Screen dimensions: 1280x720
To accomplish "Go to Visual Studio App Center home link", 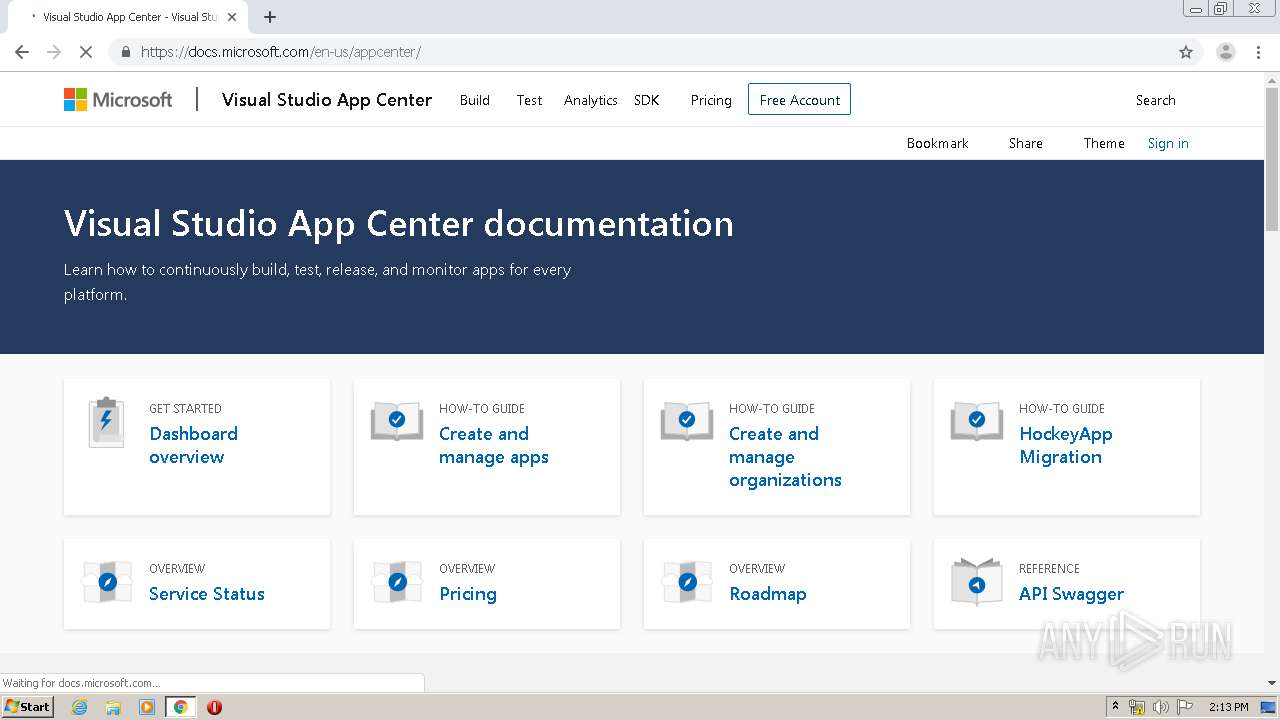I will (327, 100).
